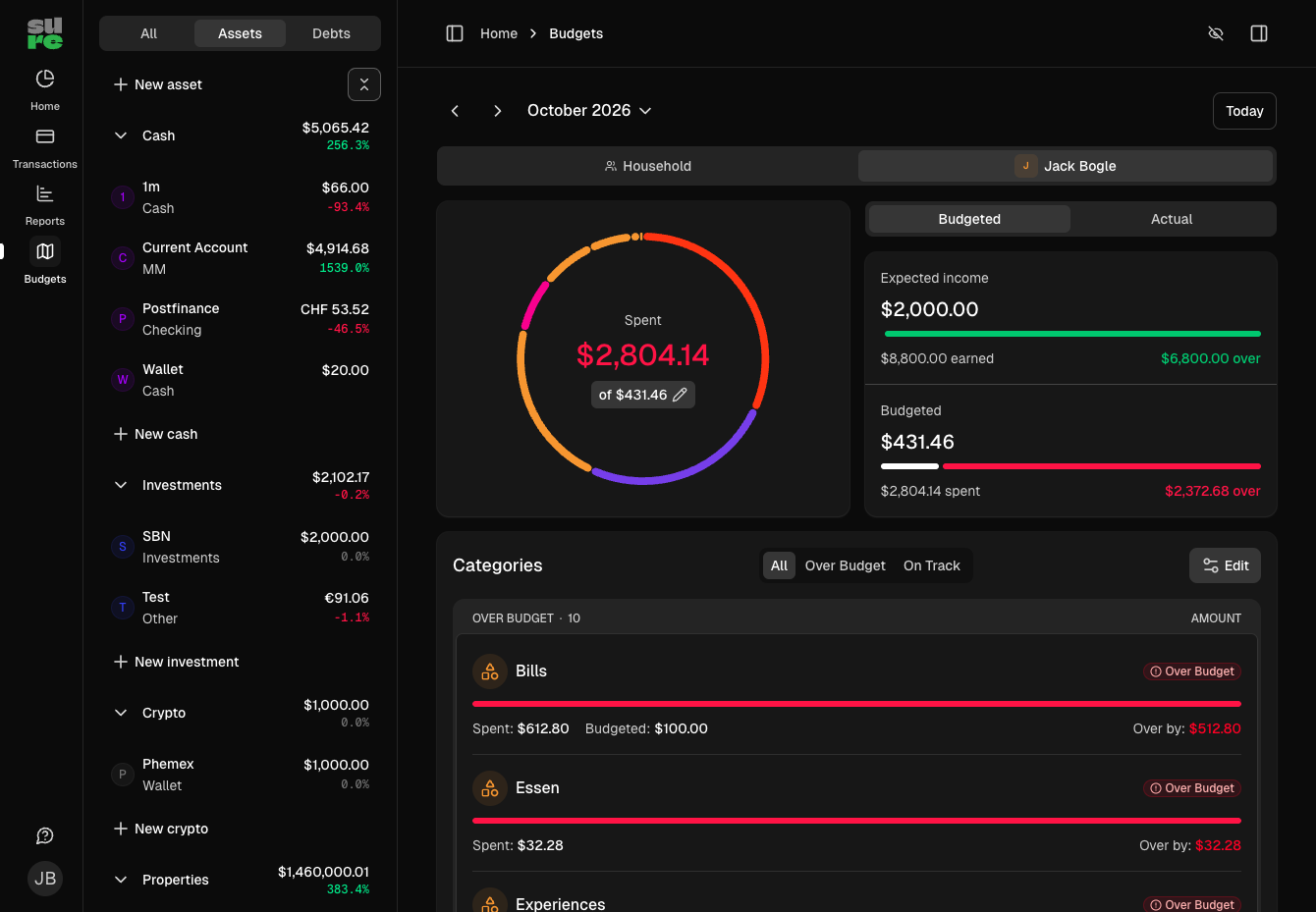
Task: Open the October 2026 month dropdown
Action: pos(589,111)
